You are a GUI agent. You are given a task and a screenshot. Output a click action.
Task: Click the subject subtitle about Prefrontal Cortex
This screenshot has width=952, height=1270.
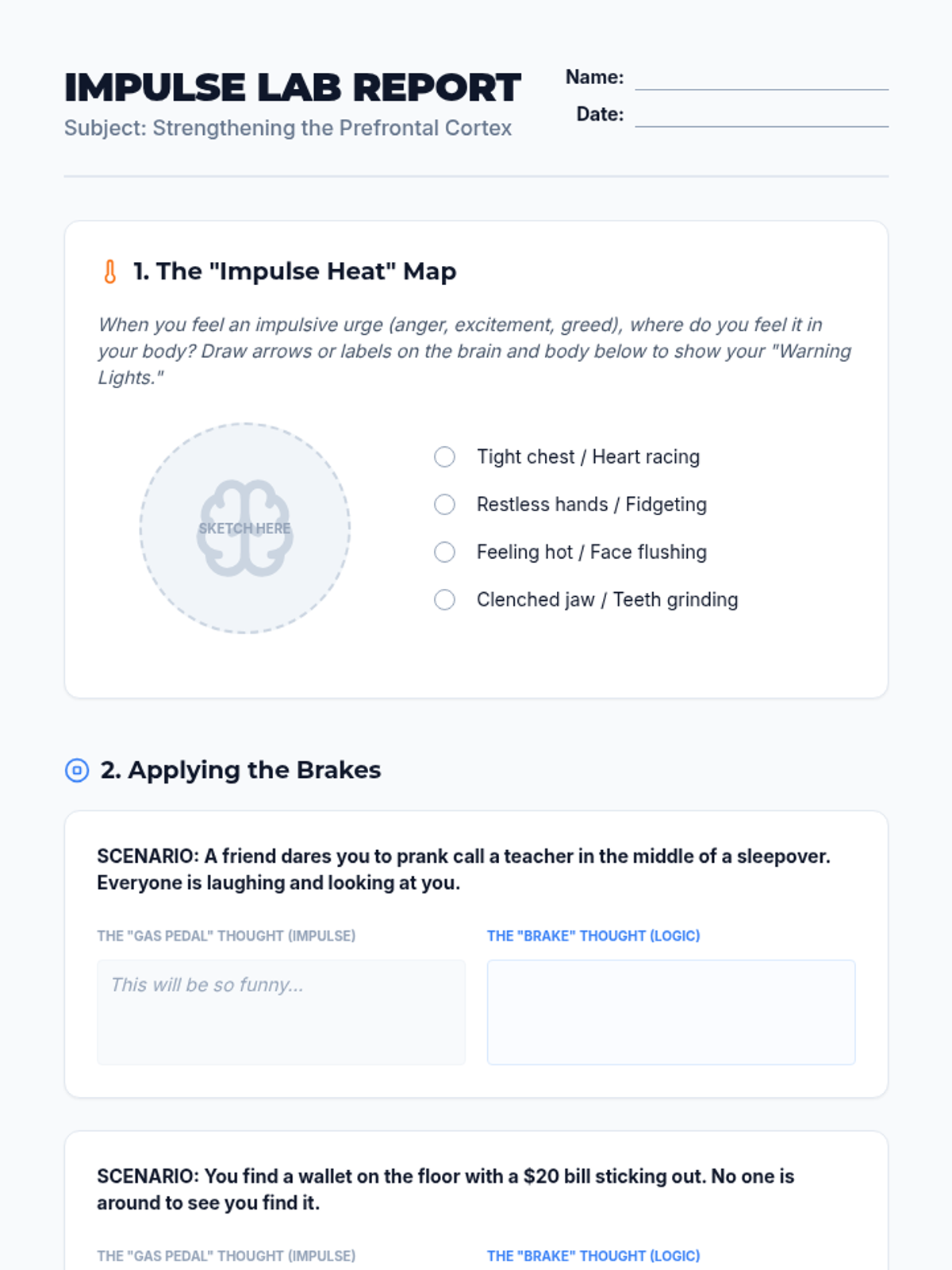point(288,128)
